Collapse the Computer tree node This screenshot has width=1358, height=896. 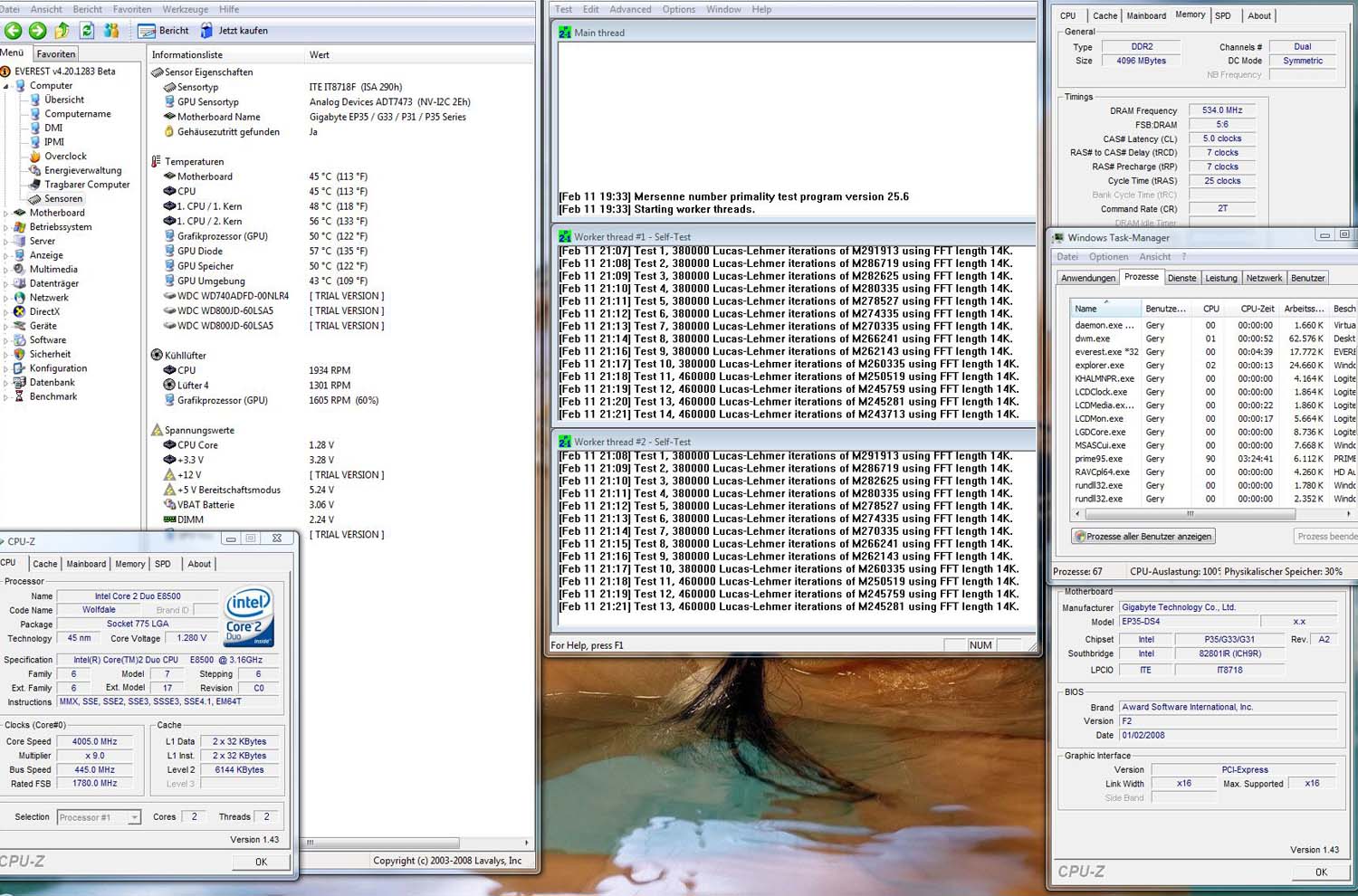[x=6, y=86]
